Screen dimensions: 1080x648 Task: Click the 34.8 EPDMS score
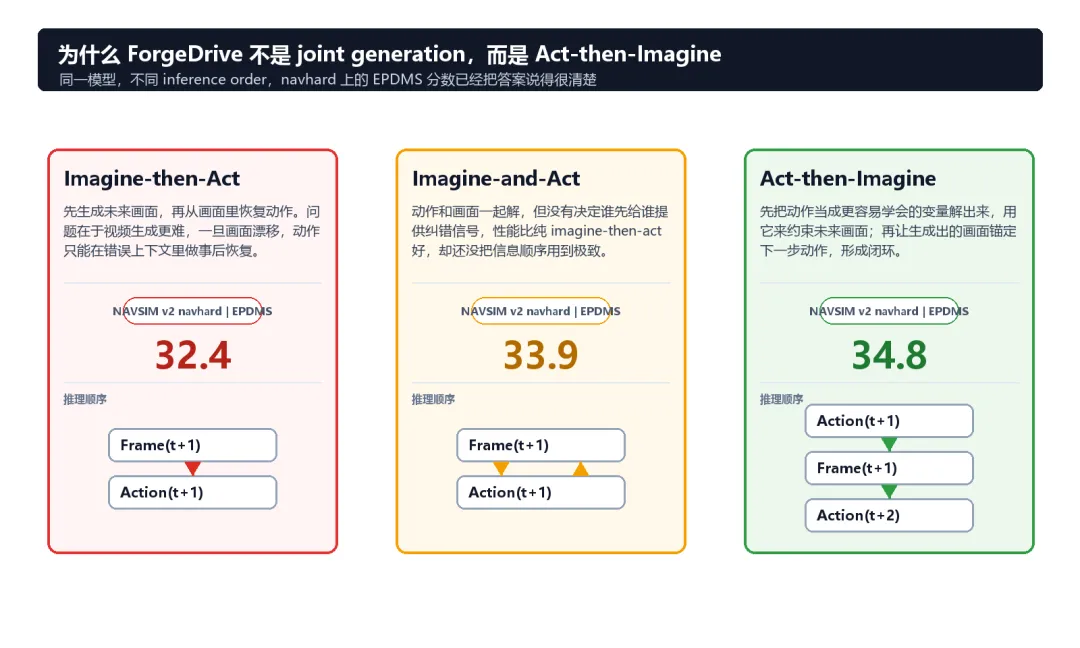click(x=889, y=355)
